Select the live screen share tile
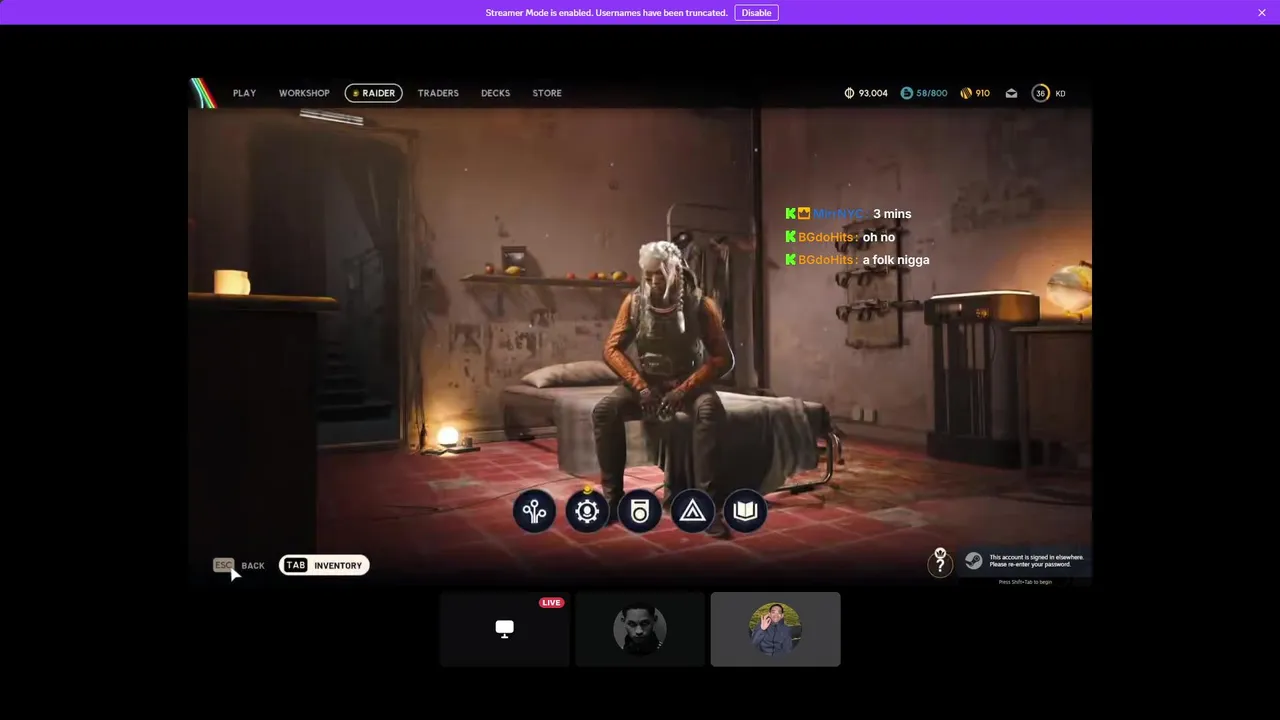Screen dimensions: 1280x720 (x=505, y=629)
